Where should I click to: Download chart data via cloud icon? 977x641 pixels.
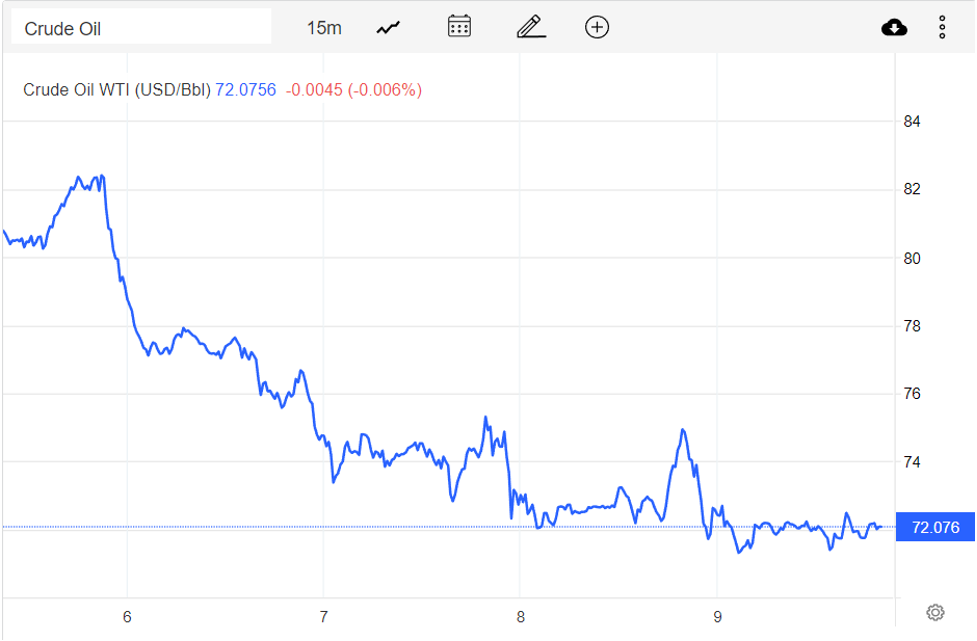[894, 28]
